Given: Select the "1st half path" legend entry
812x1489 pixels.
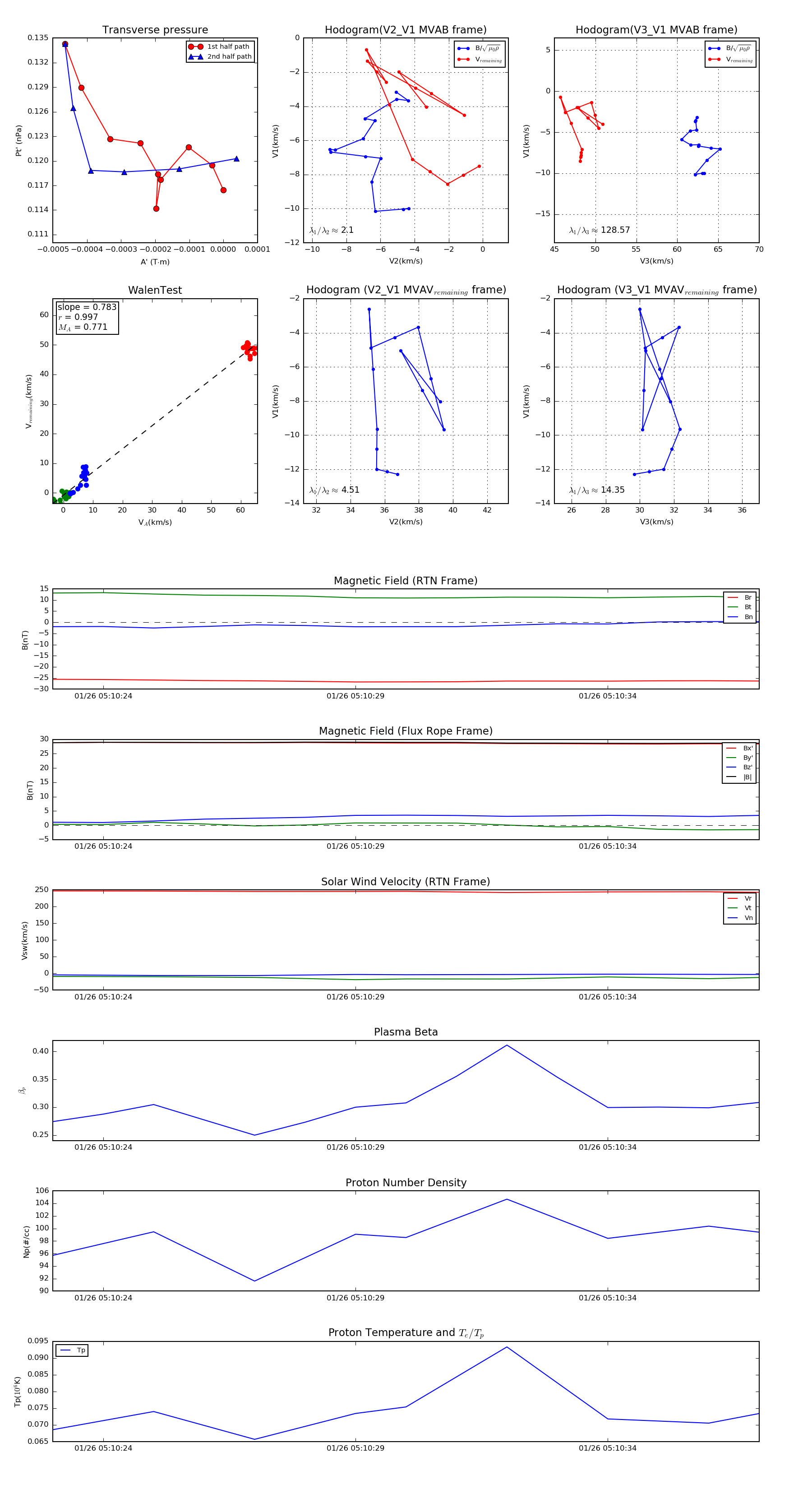Looking at the screenshot, I should [220, 46].
